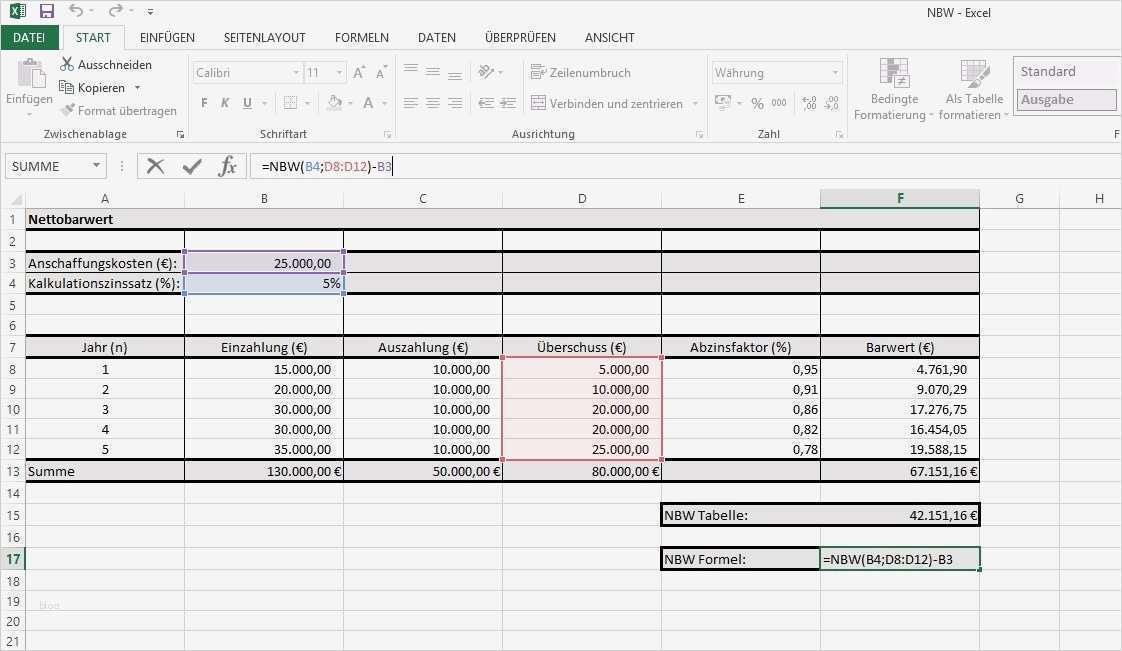Align text right
1122x651 pixels.
coord(455,103)
